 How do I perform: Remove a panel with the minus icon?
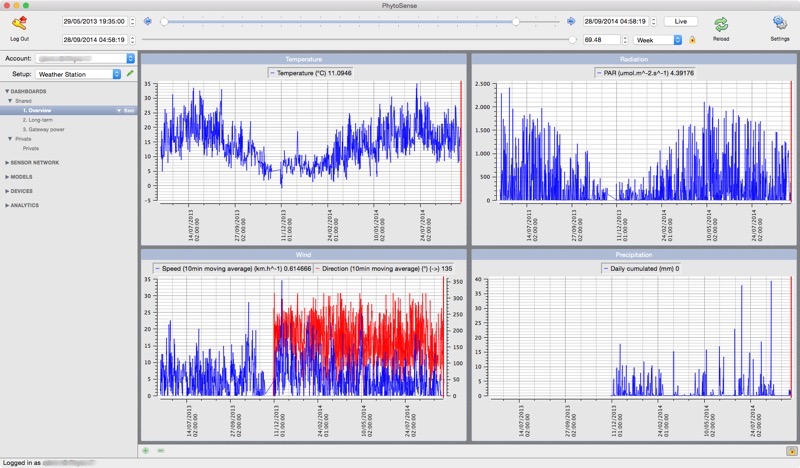click(161, 451)
